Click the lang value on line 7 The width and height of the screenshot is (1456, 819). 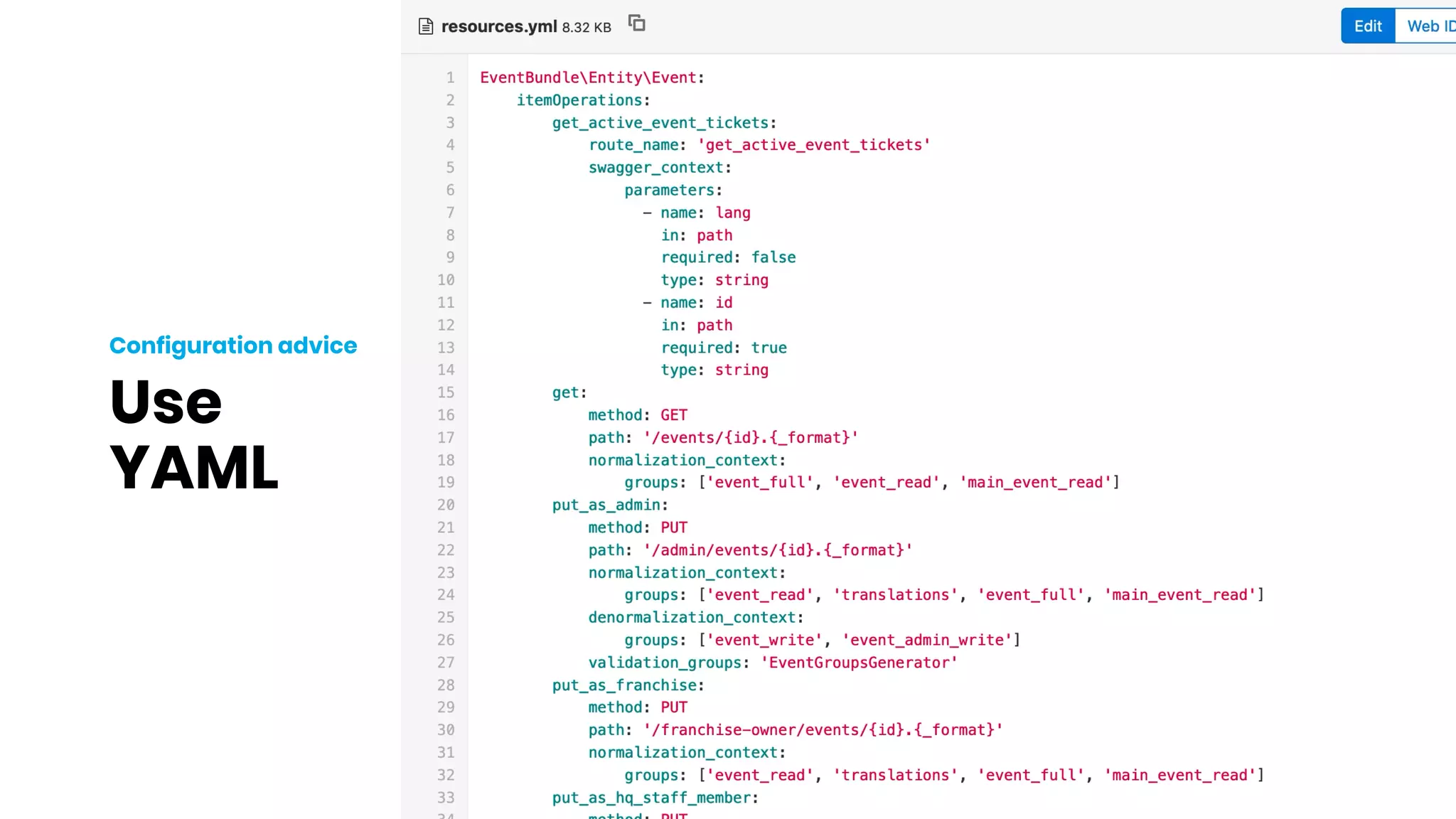coord(733,213)
